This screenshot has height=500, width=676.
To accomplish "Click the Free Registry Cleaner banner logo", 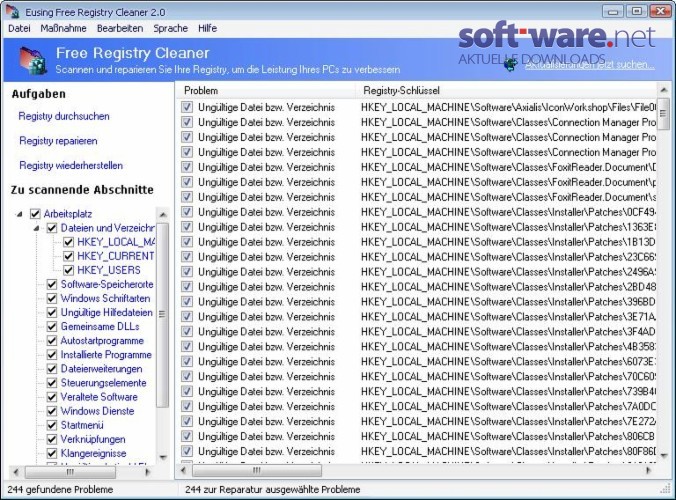I will click(x=33, y=60).
